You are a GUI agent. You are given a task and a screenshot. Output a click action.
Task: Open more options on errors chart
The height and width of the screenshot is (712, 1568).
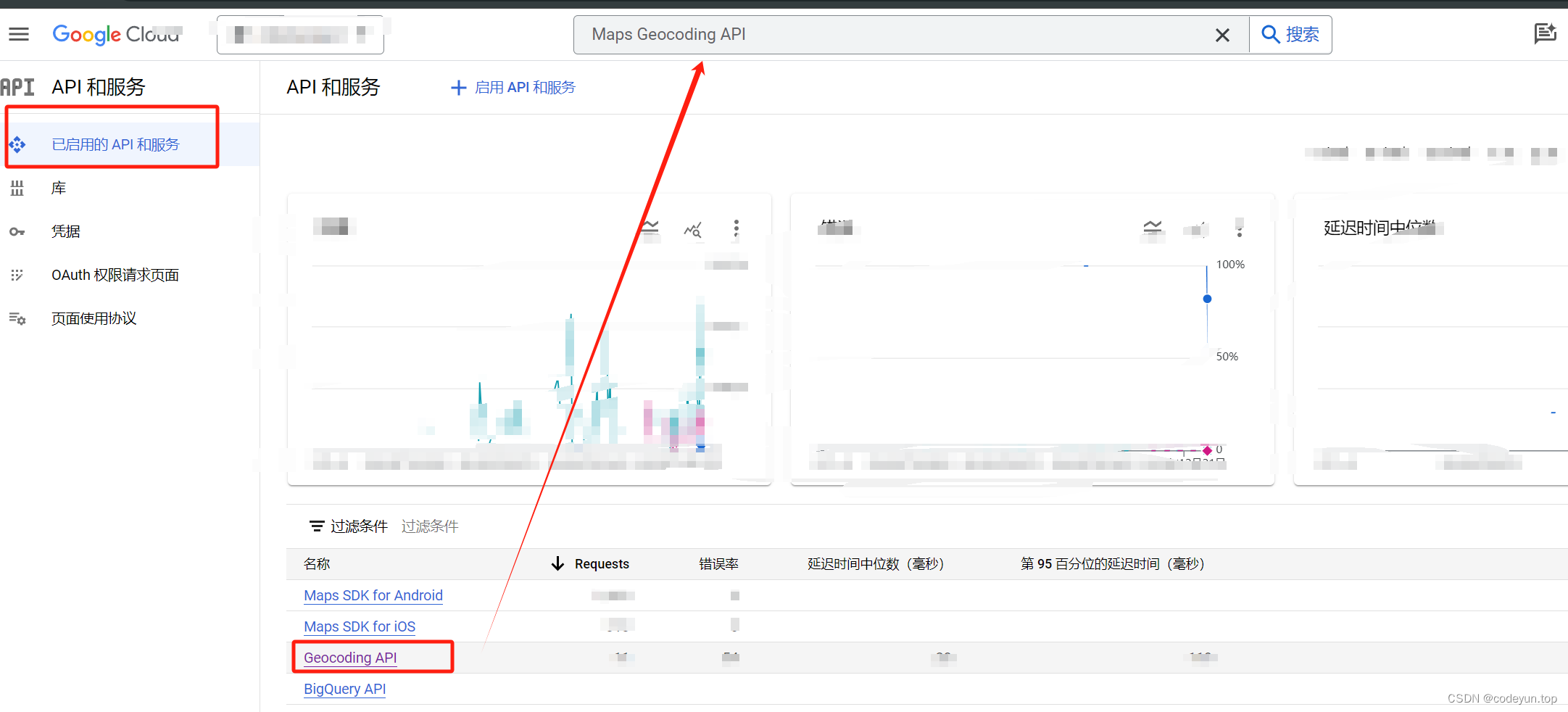[1240, 228]
